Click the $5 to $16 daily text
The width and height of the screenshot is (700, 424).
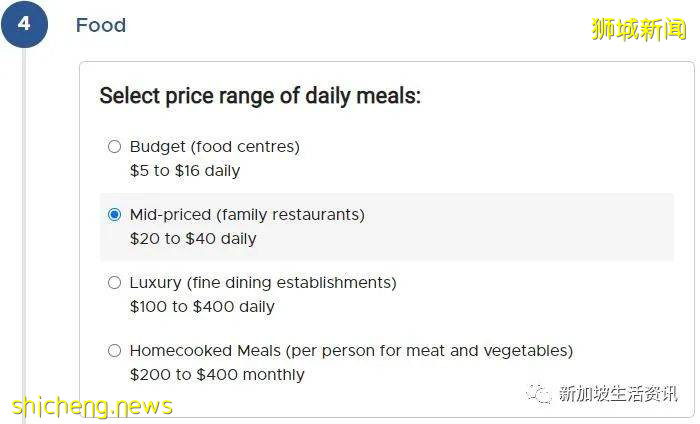coord(185,171)
